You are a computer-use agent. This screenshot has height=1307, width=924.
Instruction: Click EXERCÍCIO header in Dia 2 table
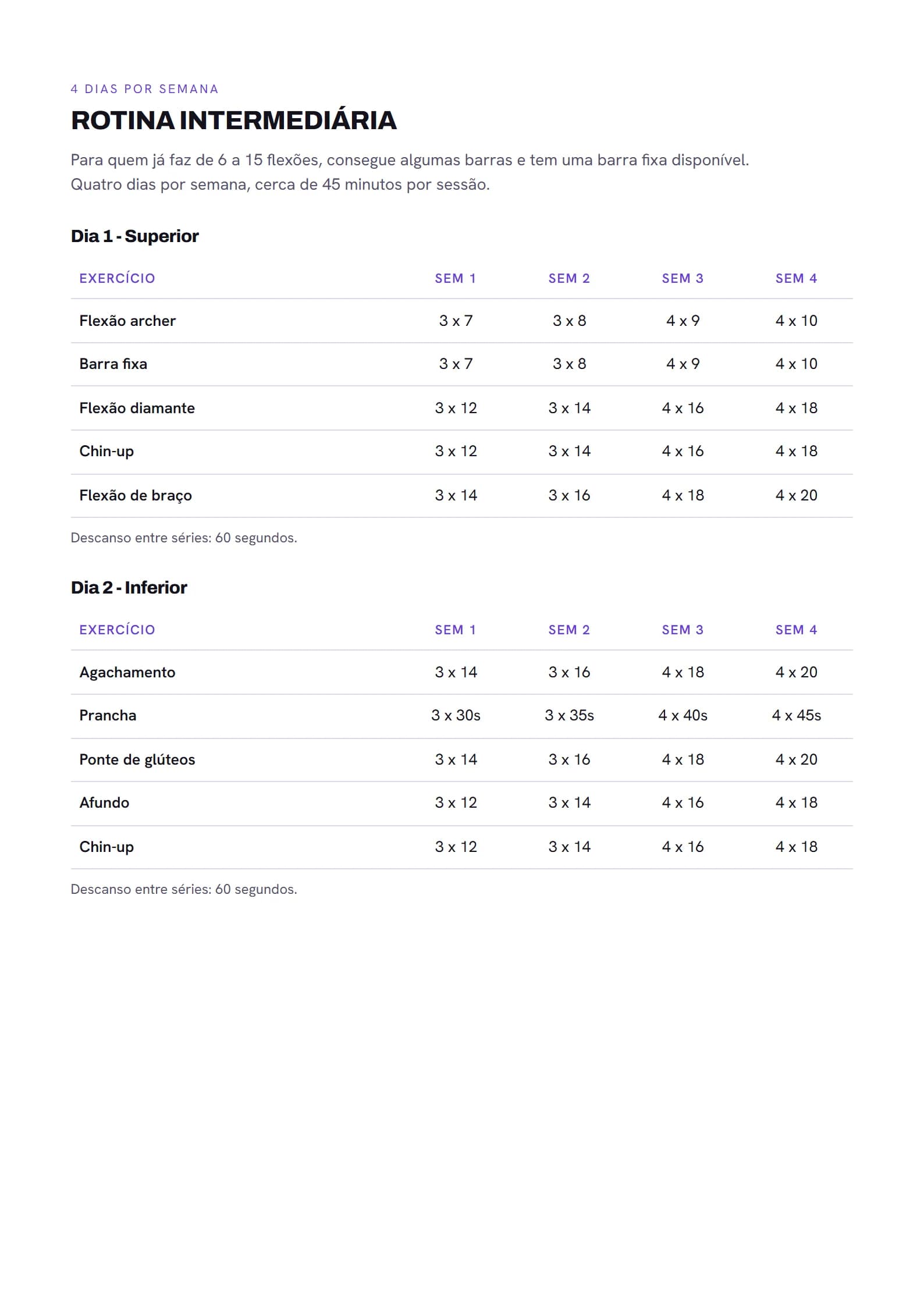click(x=117, y=630)
